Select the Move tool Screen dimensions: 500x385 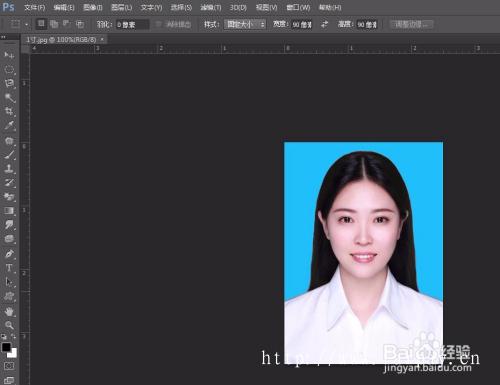click(x=9, y=55)
